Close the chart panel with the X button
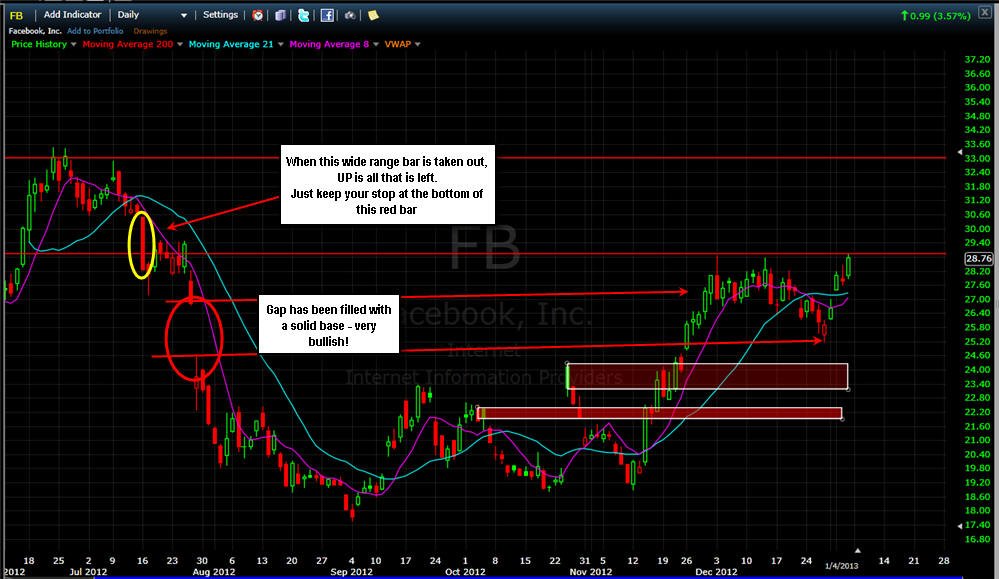 [984, 12]
